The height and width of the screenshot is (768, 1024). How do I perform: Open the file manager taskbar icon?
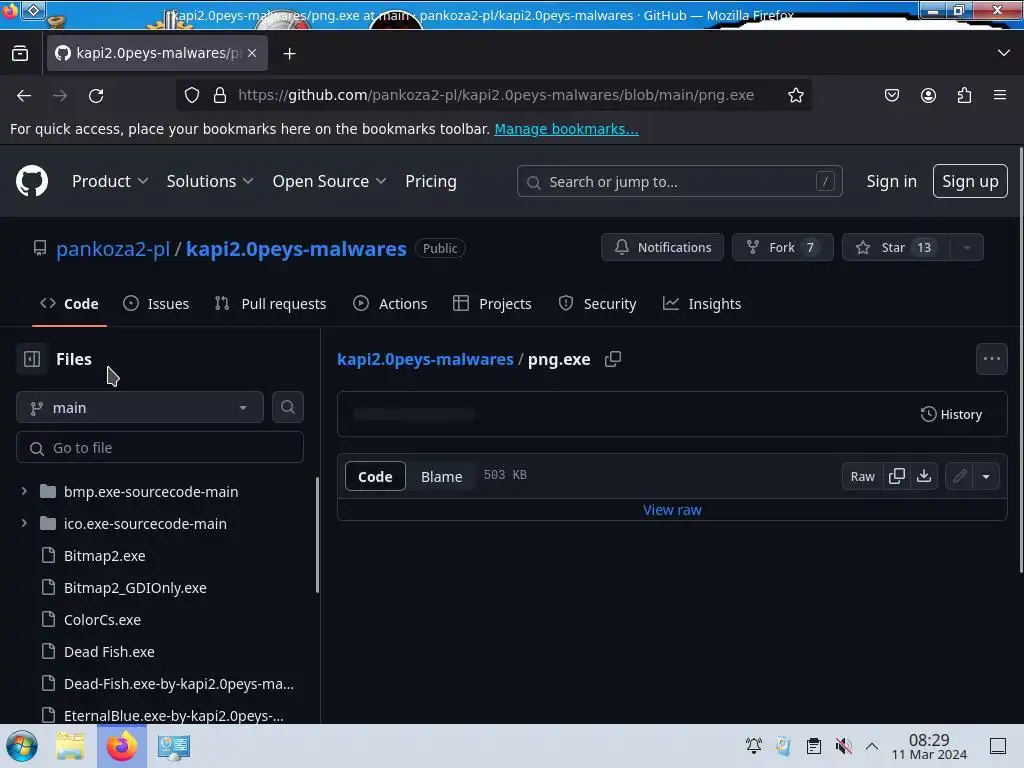[x=70, y=746]
